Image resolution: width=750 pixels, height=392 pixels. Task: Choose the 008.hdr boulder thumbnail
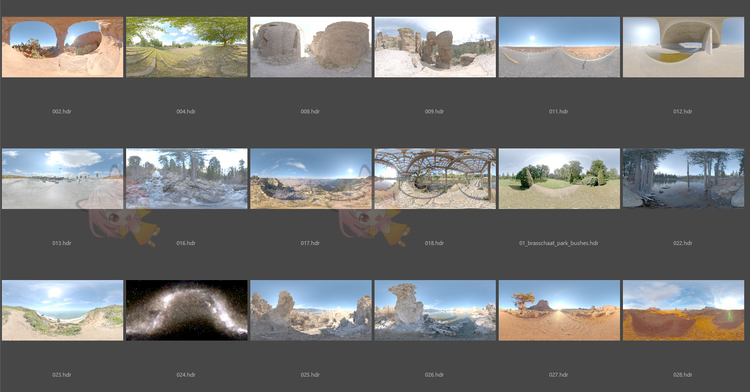(310, 47)
